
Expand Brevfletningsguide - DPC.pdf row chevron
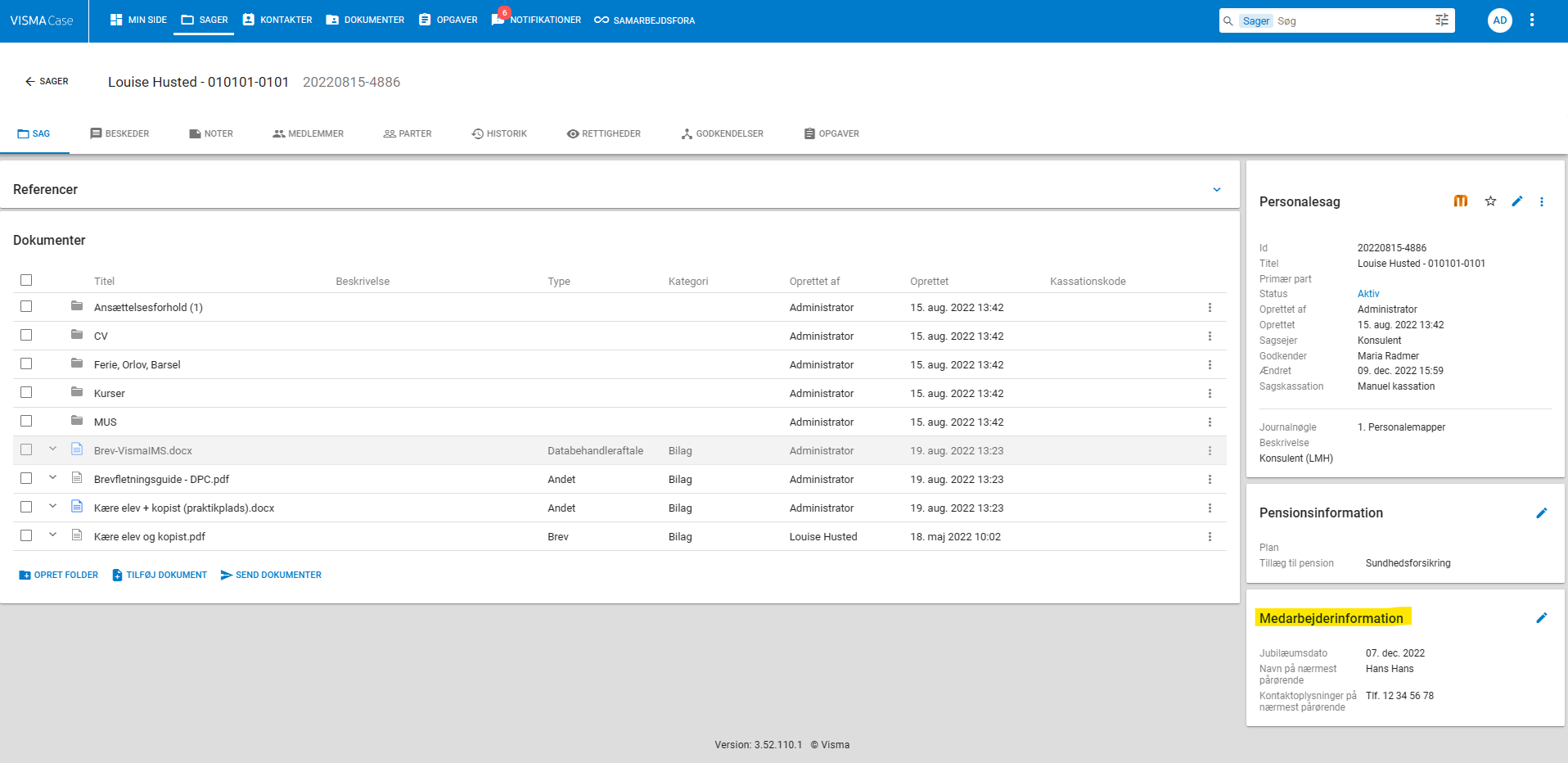click(52, 477)
